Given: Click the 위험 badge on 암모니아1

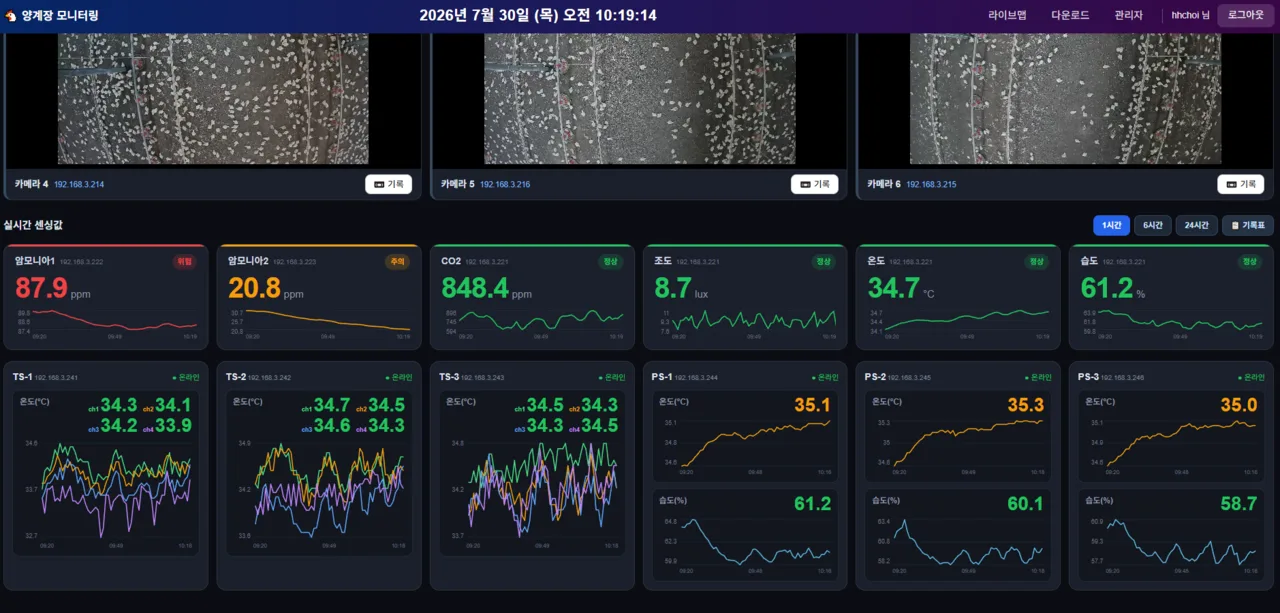Looking at the screenshot, I should pos(185,262).
